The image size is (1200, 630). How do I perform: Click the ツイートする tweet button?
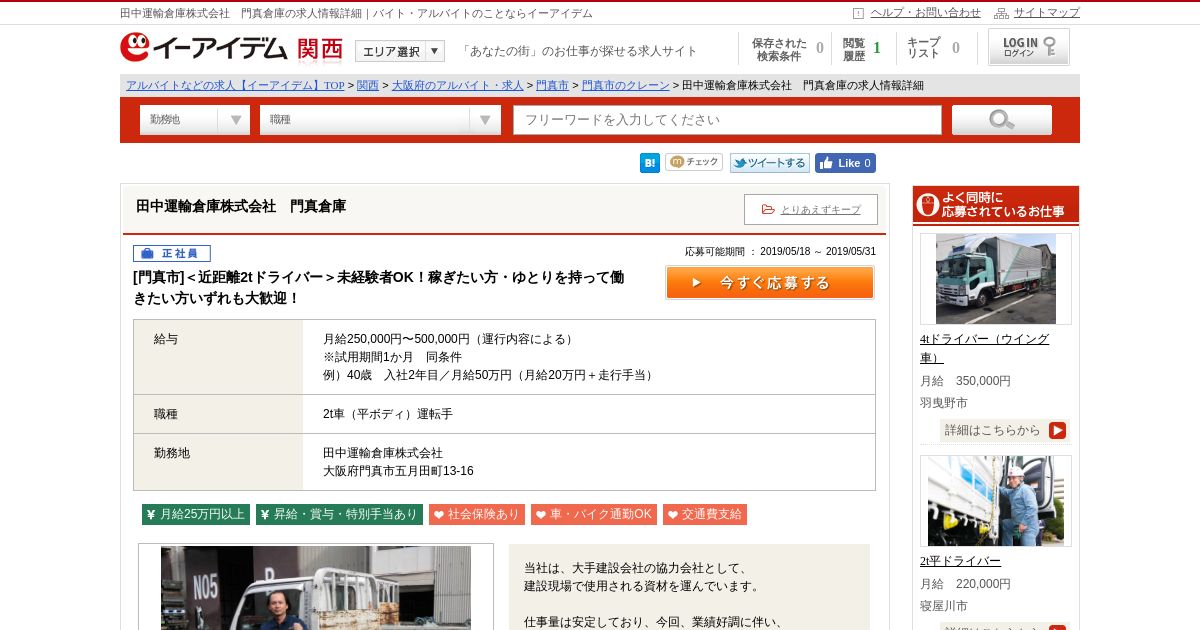[x=769, y=163]
